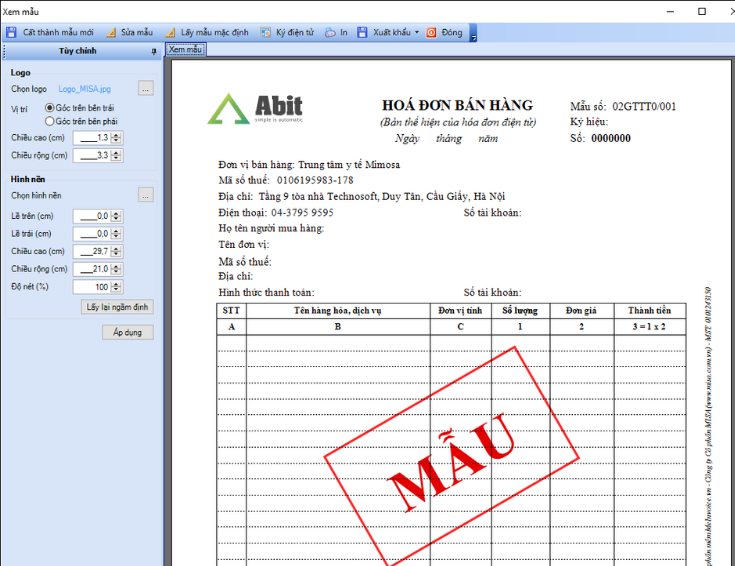
Task: Open the 'Logo_MISA.jpg' file link
Action: [82, 89]
